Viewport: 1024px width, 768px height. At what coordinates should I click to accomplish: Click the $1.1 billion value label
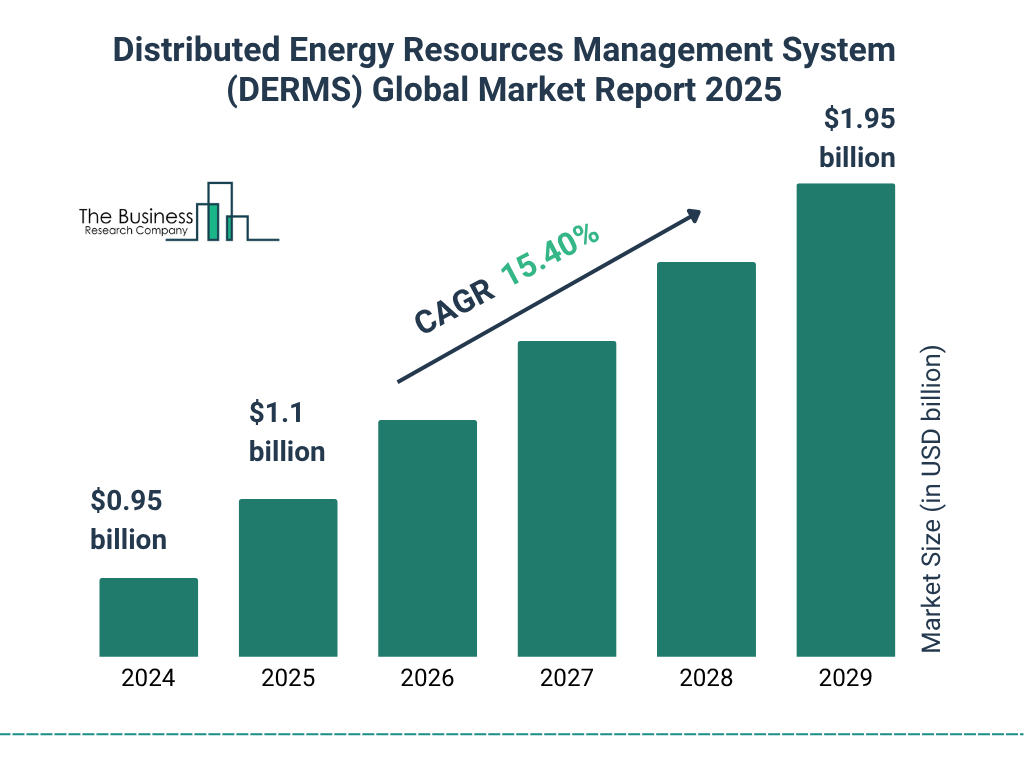[287, 432]
